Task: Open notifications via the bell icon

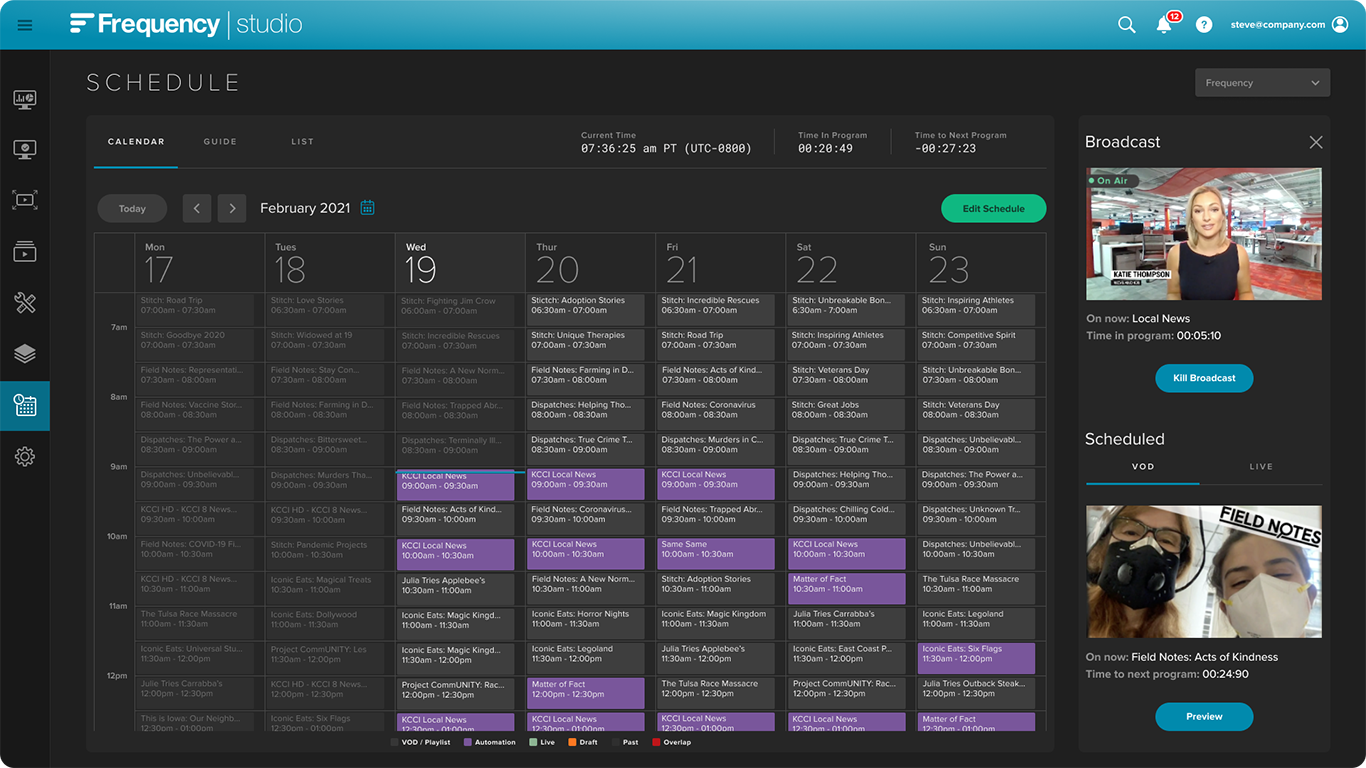Action: (x=1163, y=25)
